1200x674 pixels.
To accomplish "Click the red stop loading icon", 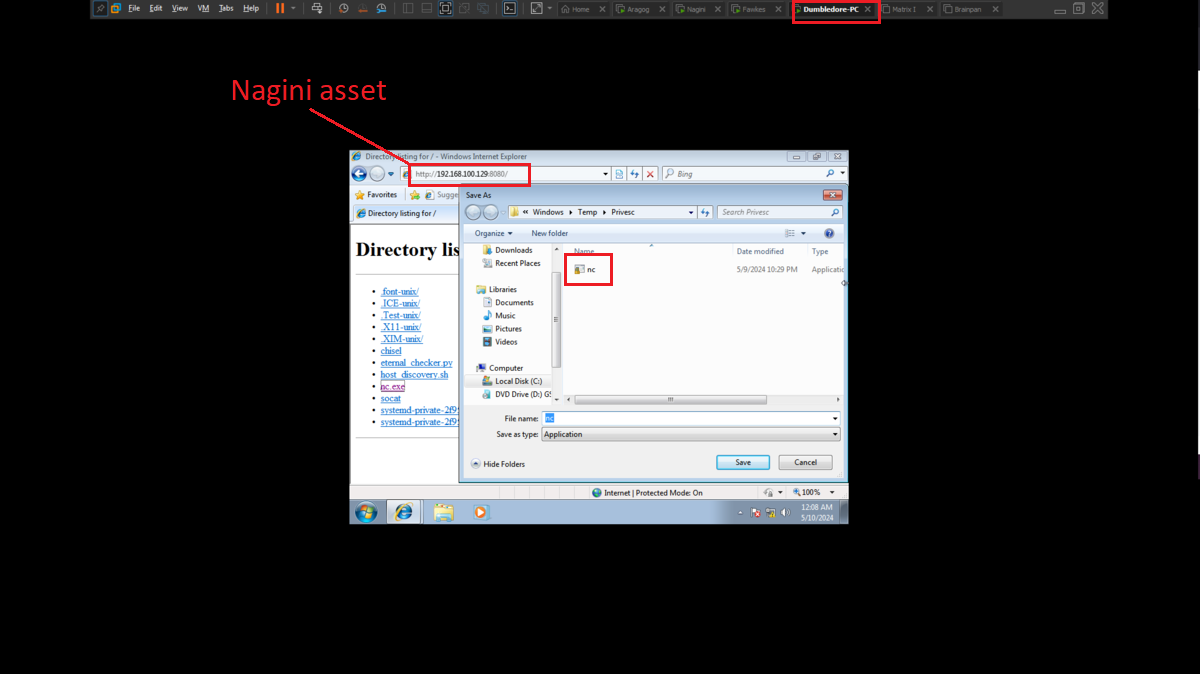I will click(x=650, y=174).
